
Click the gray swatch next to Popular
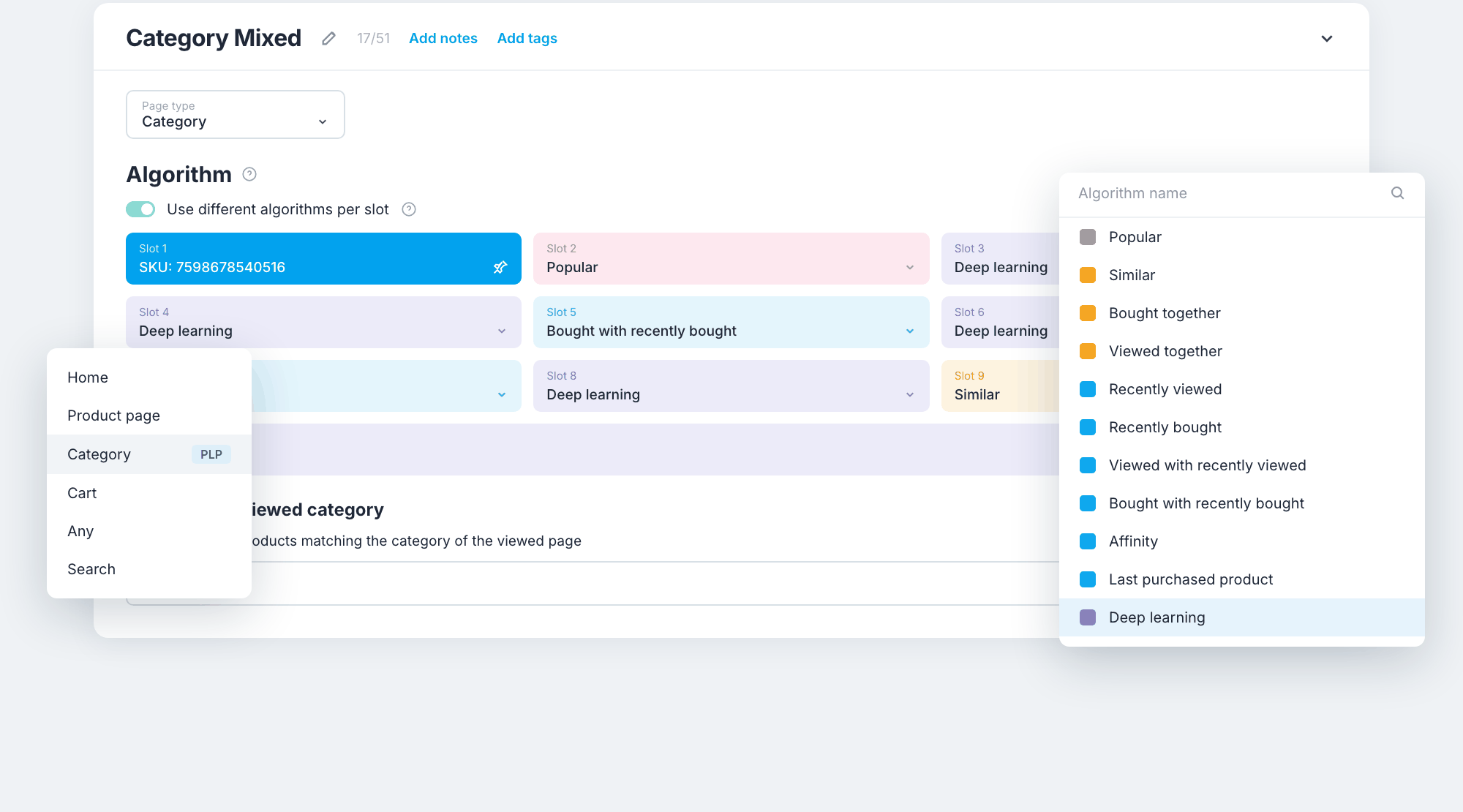point(1088,237)
